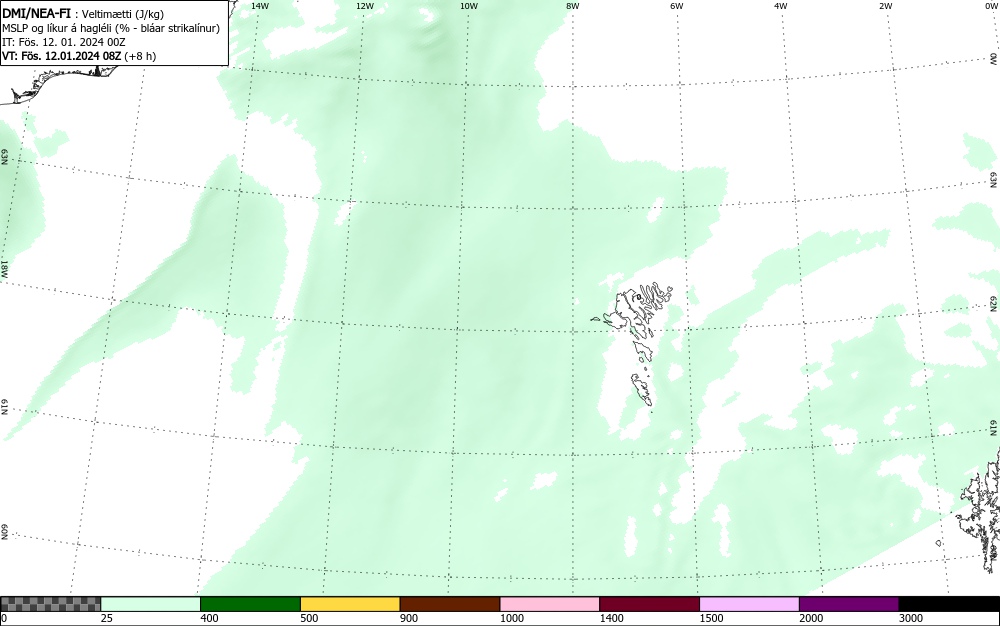Click the 8W longitude label
This screenshot has height=626, width=1000.
pos(573,6)
